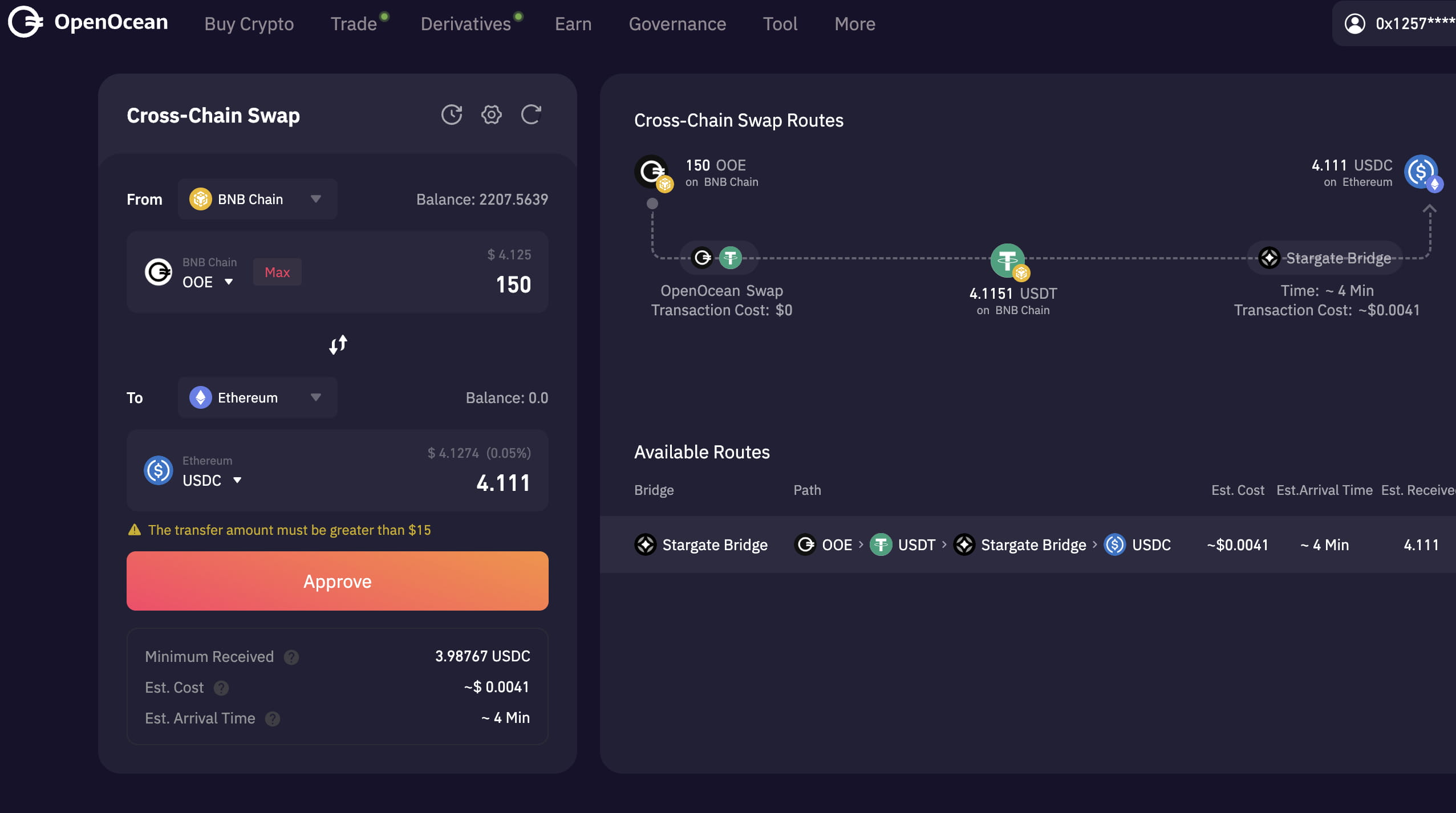Click Est. Arrival Time help icon
The width and height of the screenshot is (1456, 813).
273,719
